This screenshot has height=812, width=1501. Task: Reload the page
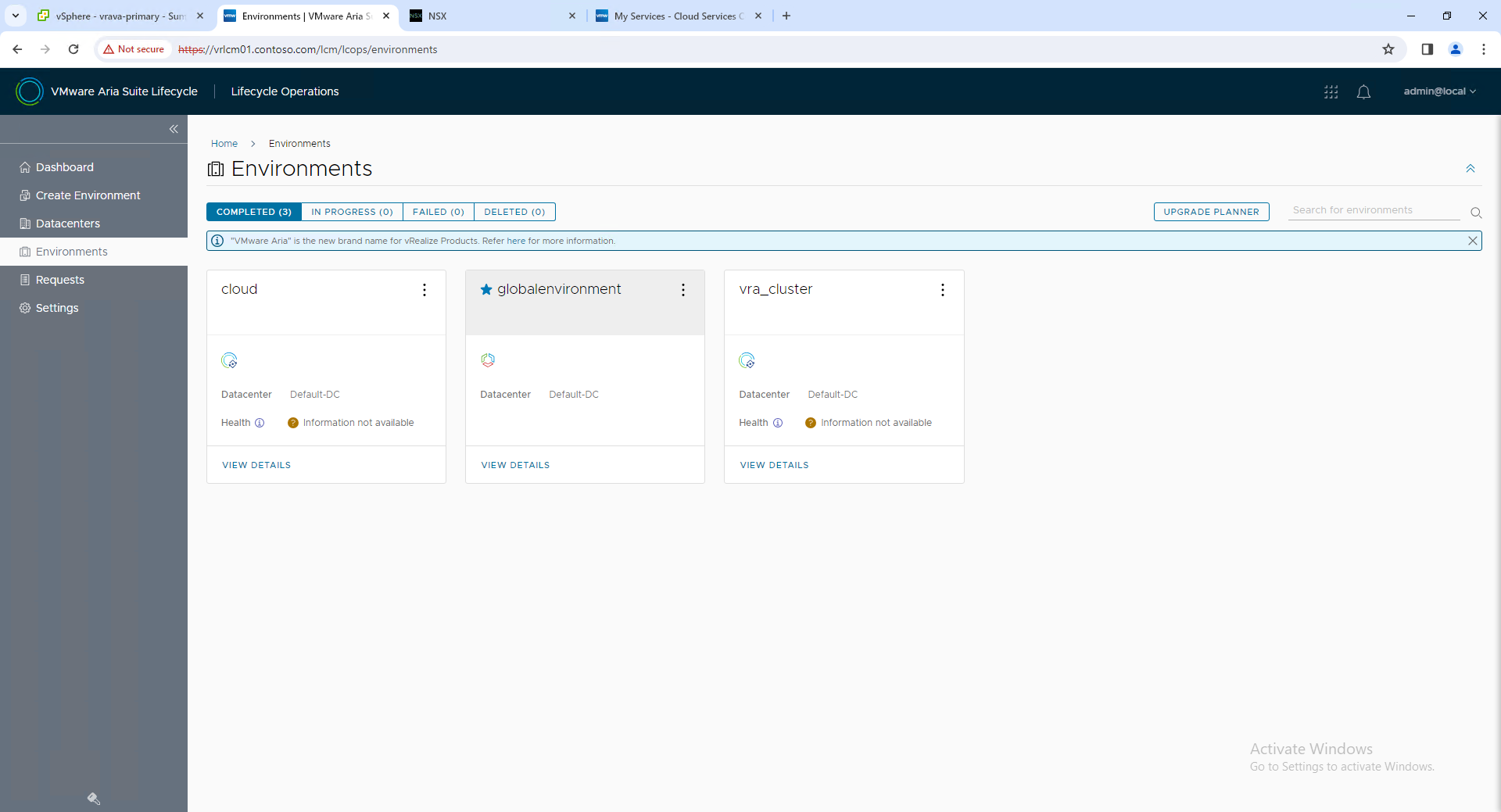[73, 49]
